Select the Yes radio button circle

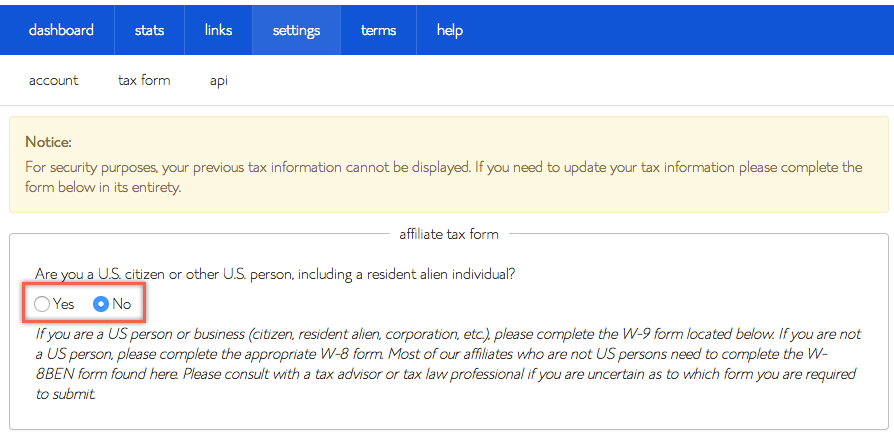coord(42,303)
